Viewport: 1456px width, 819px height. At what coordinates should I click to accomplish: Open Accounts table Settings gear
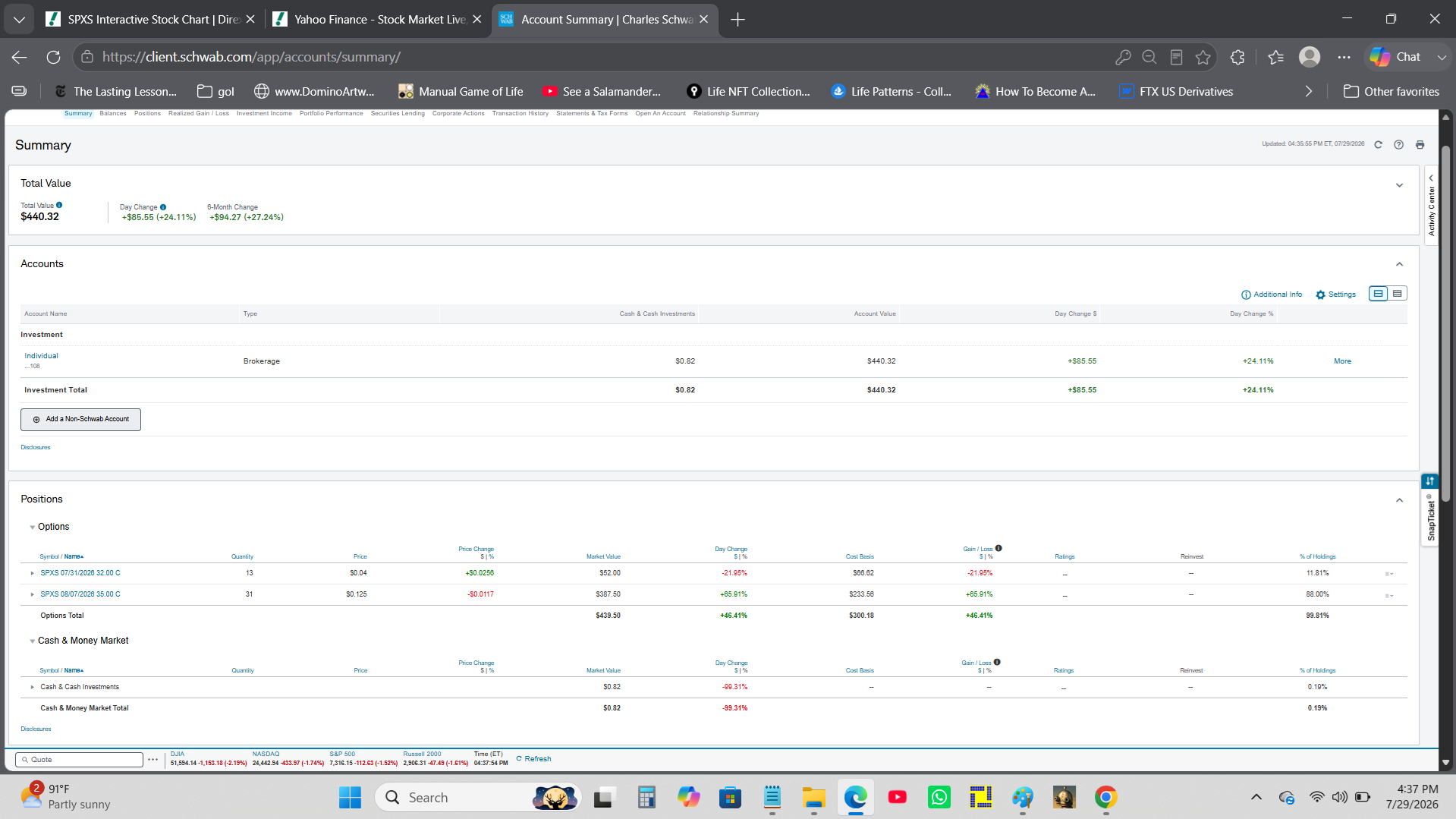(1336, 295)
